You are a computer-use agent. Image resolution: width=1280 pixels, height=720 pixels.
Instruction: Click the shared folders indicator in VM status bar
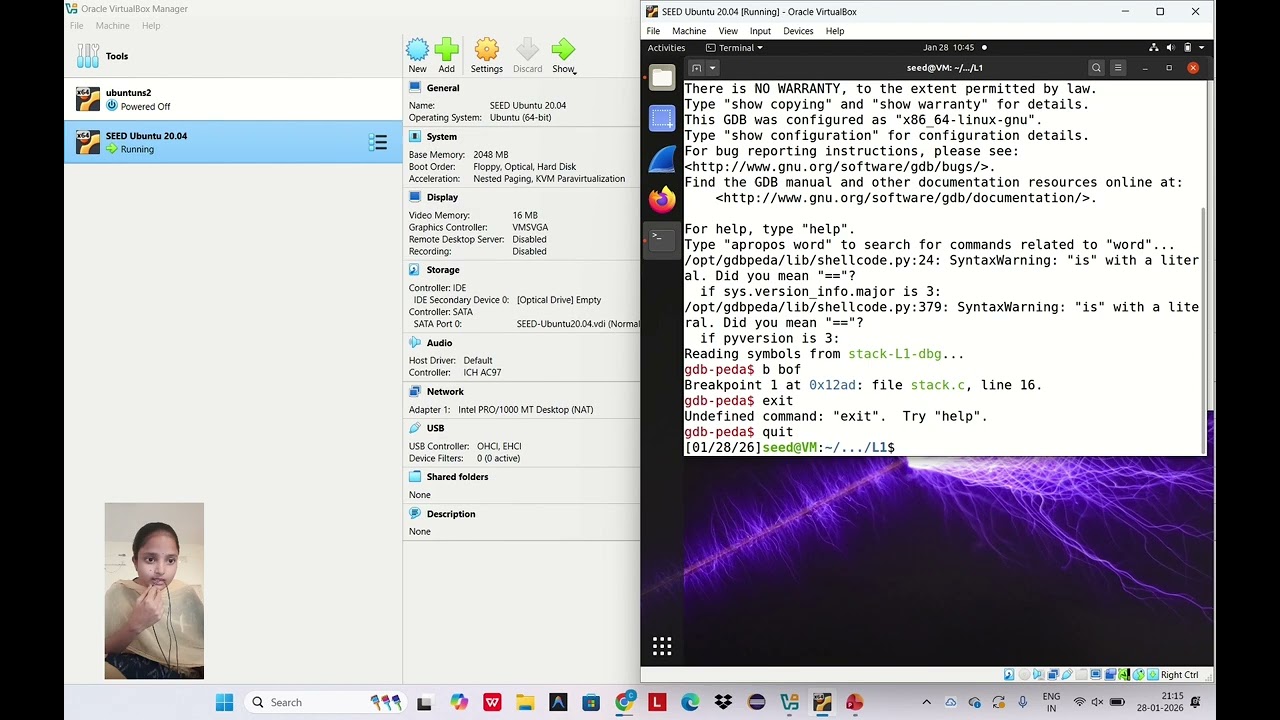point(1082,675)
